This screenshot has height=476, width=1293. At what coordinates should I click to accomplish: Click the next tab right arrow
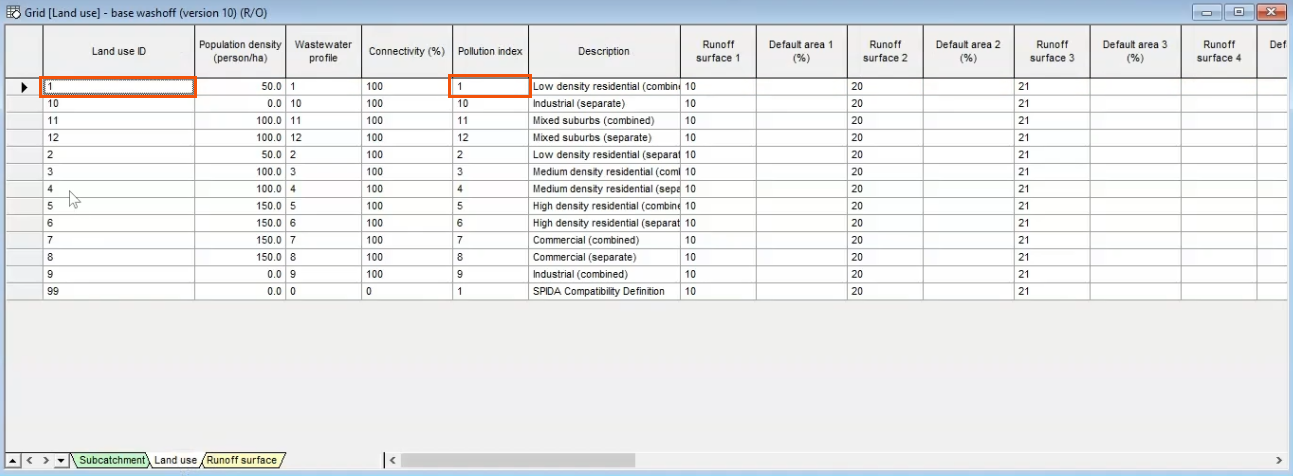click(x=45, y=460)
